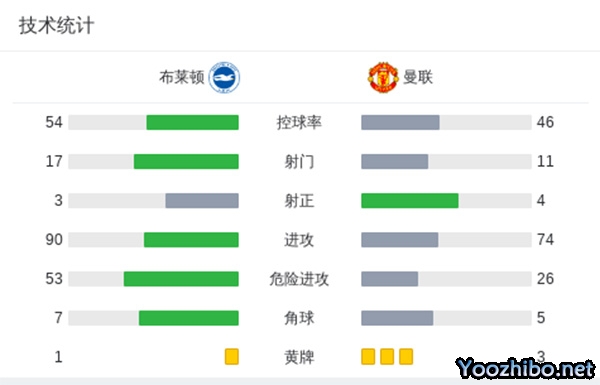Viewport: 600px width, 385px height.
Task: Open the Yoozhibo.net watermark link
Action: point(525,369)
